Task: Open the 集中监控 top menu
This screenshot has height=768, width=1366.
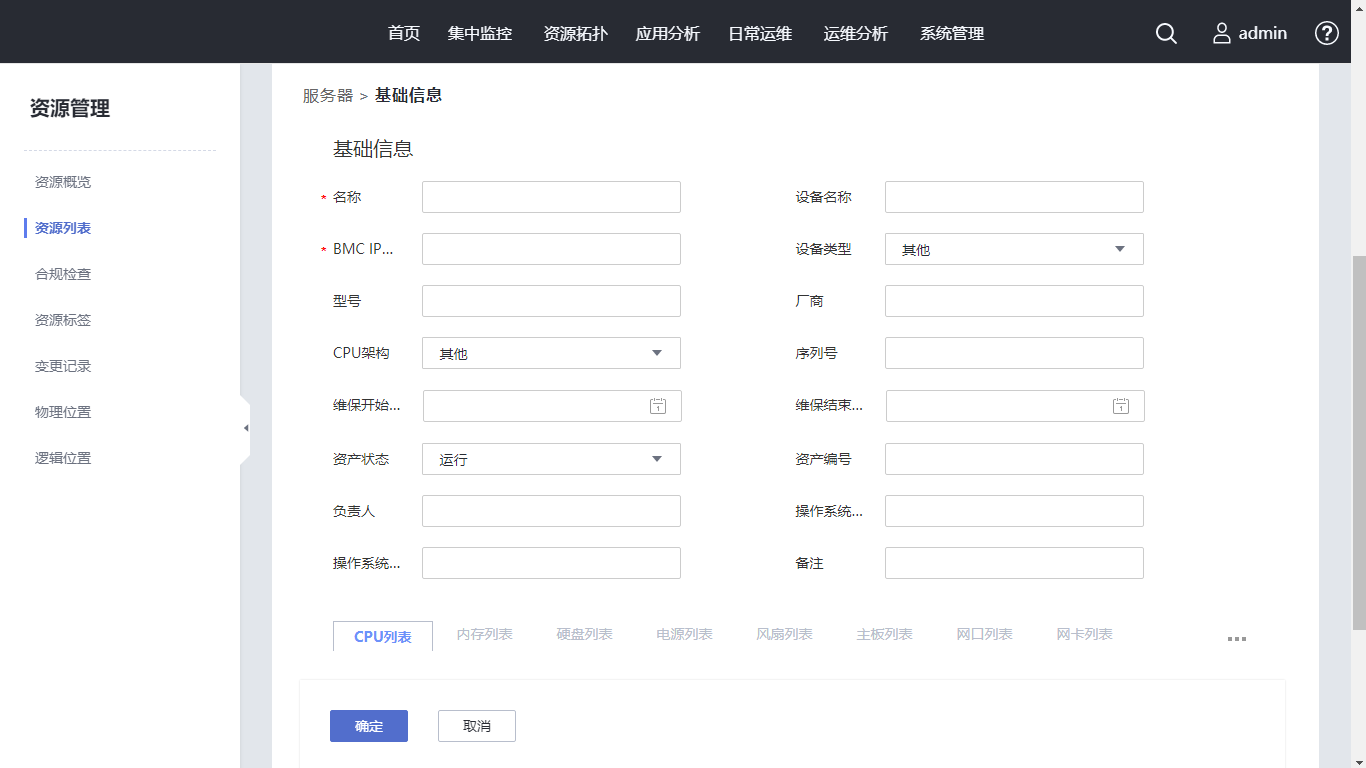Action: [480, 33]
